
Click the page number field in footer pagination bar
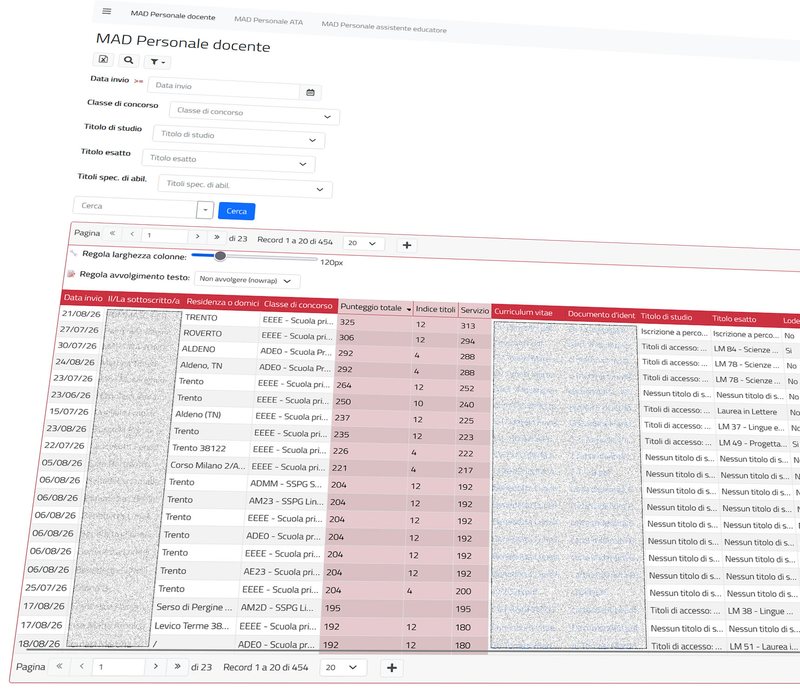118,666
